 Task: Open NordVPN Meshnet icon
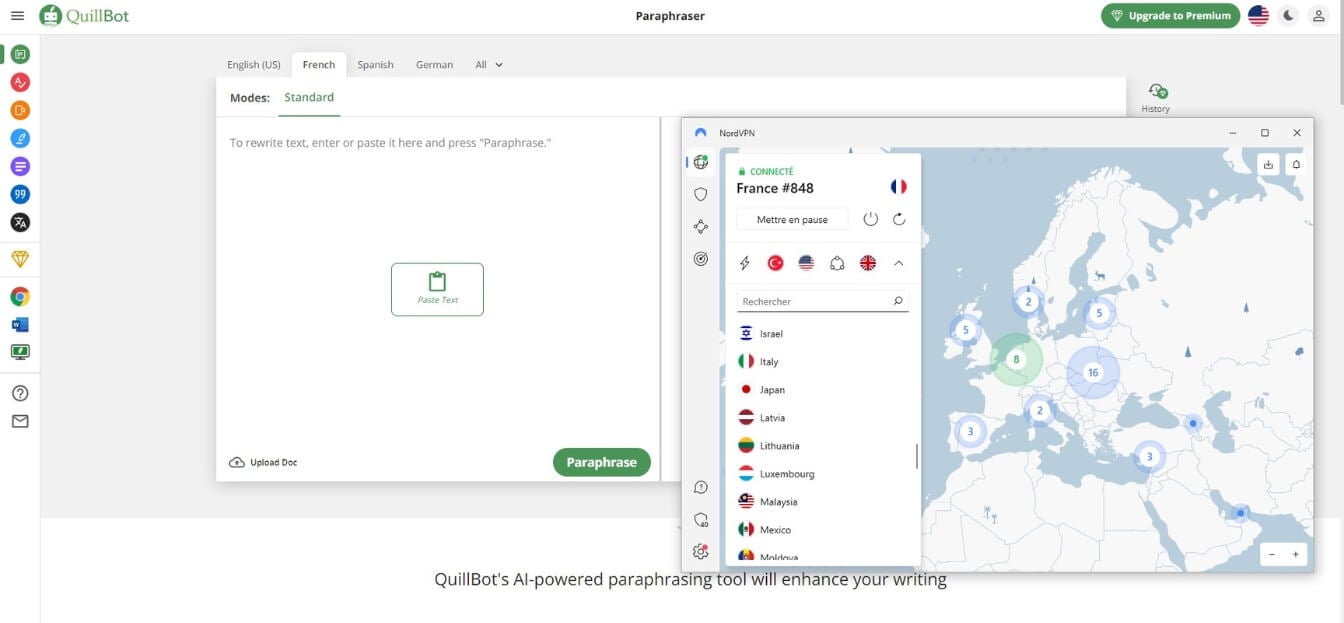[701, 227]
